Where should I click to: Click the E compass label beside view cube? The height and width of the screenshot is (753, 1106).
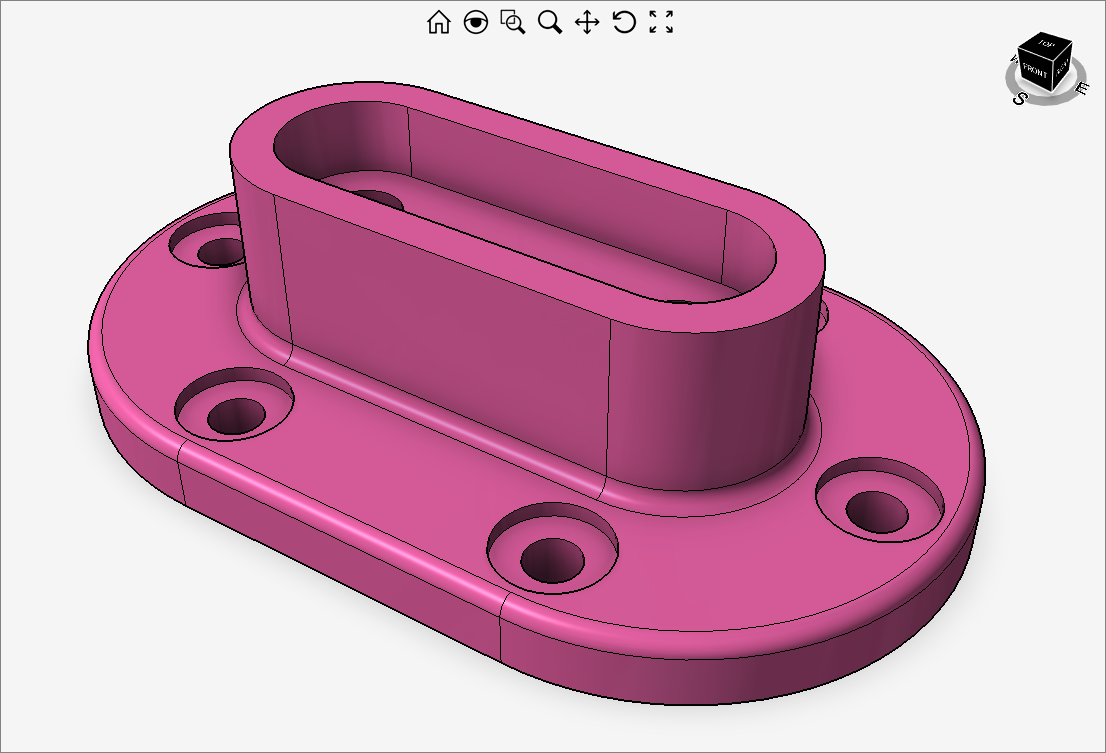pos(1084,90)
